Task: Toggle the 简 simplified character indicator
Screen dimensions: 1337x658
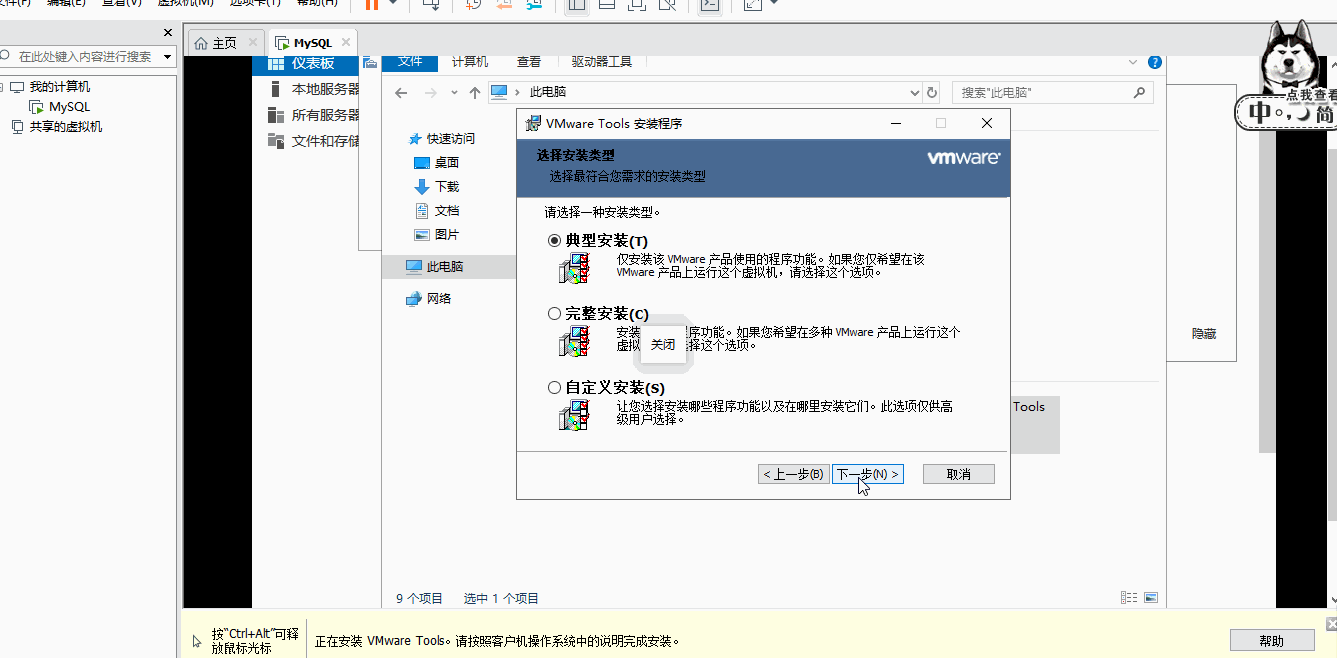Action: pyautogui.click(x=1324, y=113)
